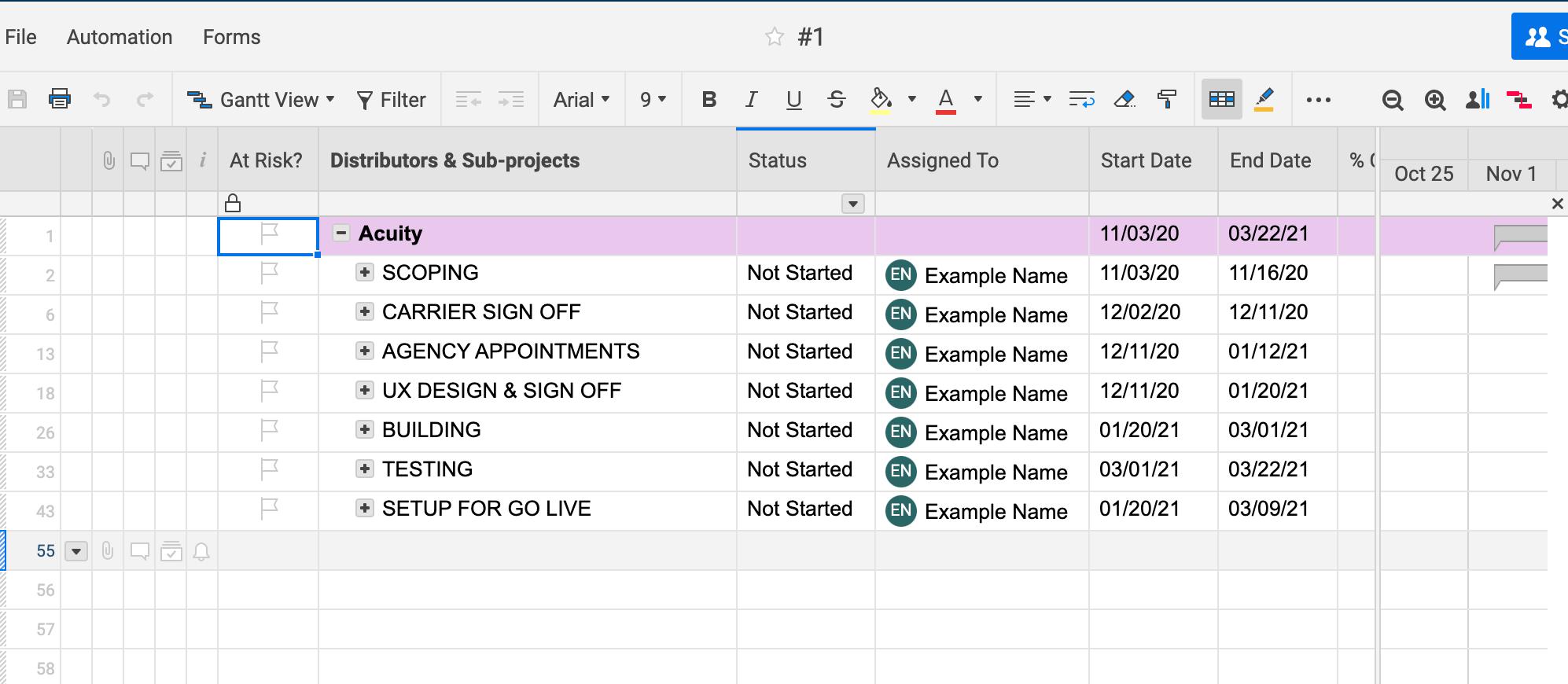This screenshot has height=684, width=1568.
Task: Expand the UX DESIGN & SIGN OFF row
Action: [x=364, y=390]
